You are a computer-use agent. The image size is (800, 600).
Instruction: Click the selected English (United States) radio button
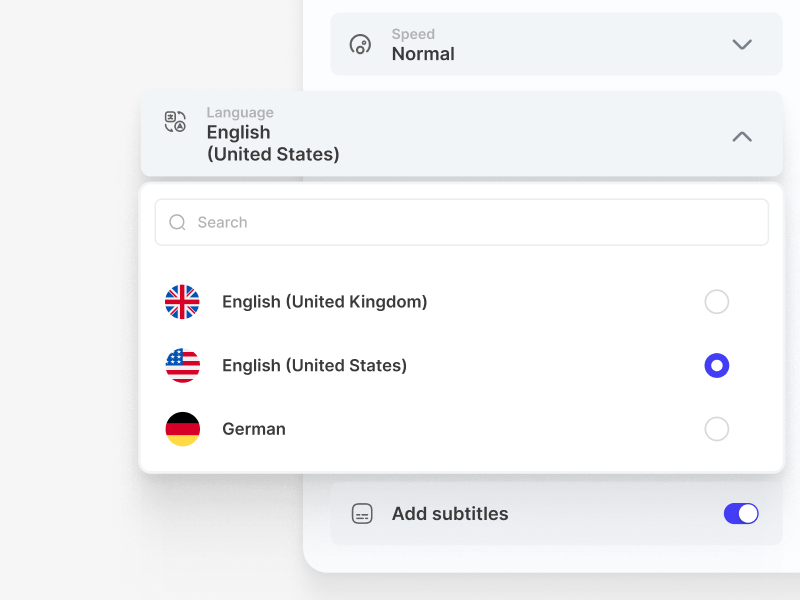tap(717, 365)
